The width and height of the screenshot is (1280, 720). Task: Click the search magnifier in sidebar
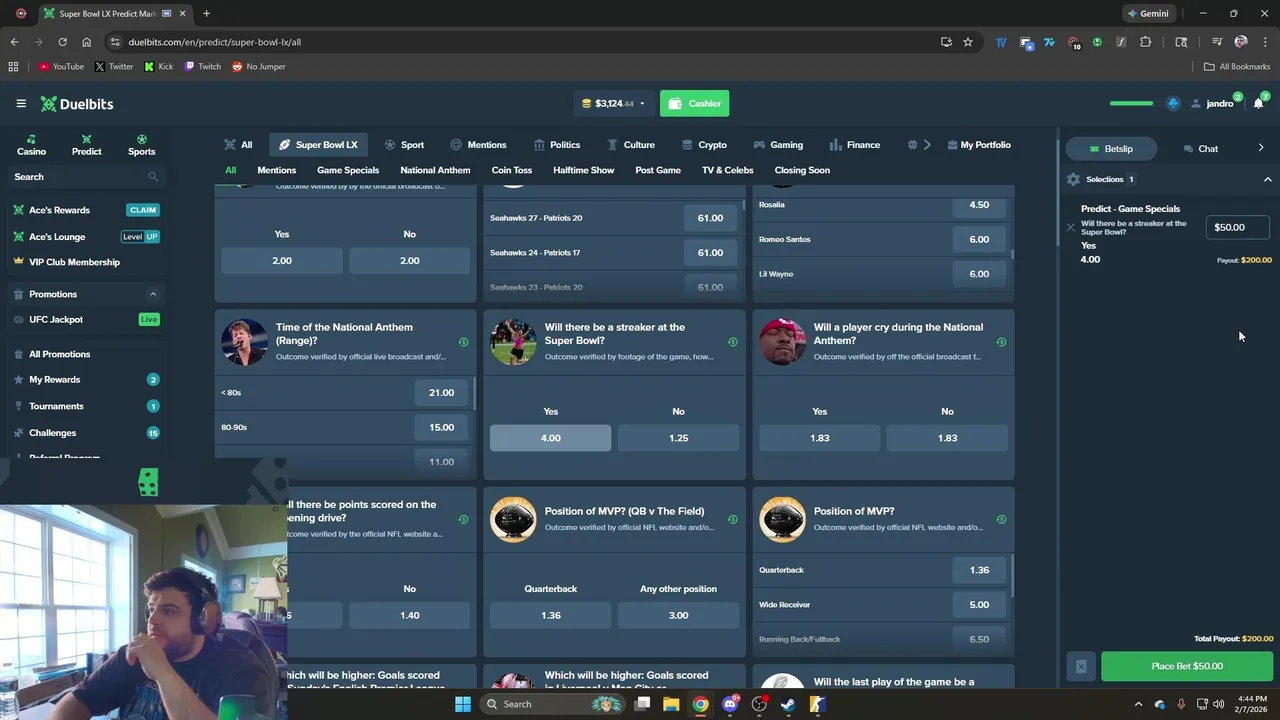click(x=153, y=177)
